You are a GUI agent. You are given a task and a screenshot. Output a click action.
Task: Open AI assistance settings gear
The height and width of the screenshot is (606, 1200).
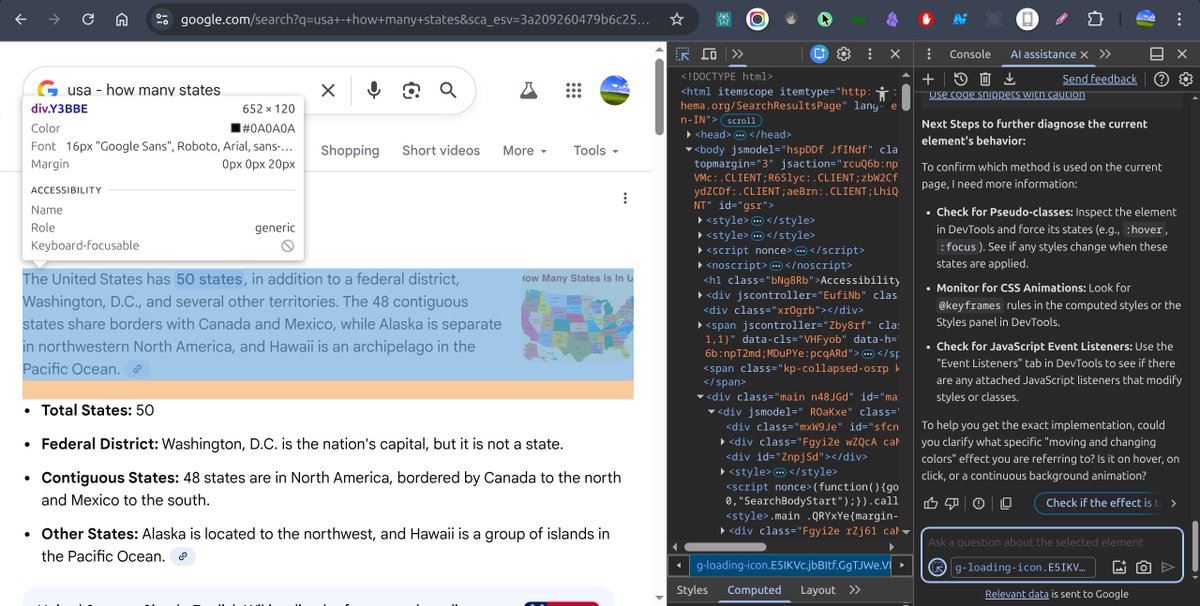(x=1184, y=79)
